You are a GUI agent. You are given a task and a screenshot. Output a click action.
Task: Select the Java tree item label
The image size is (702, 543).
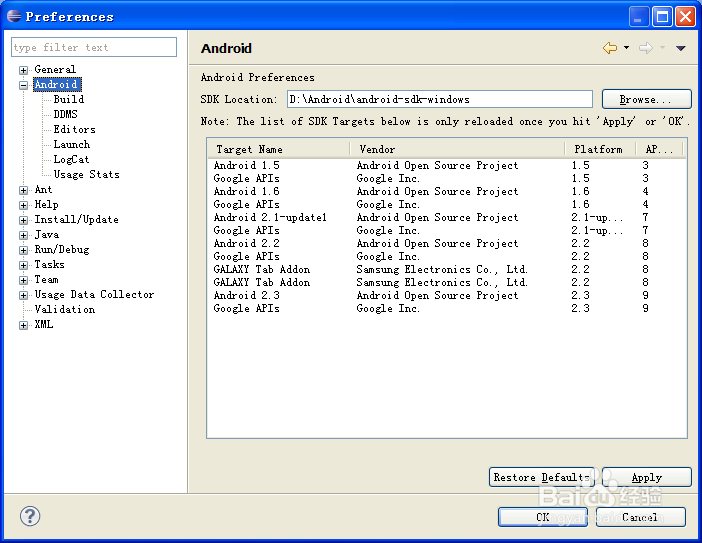click(x=47, y=235)
